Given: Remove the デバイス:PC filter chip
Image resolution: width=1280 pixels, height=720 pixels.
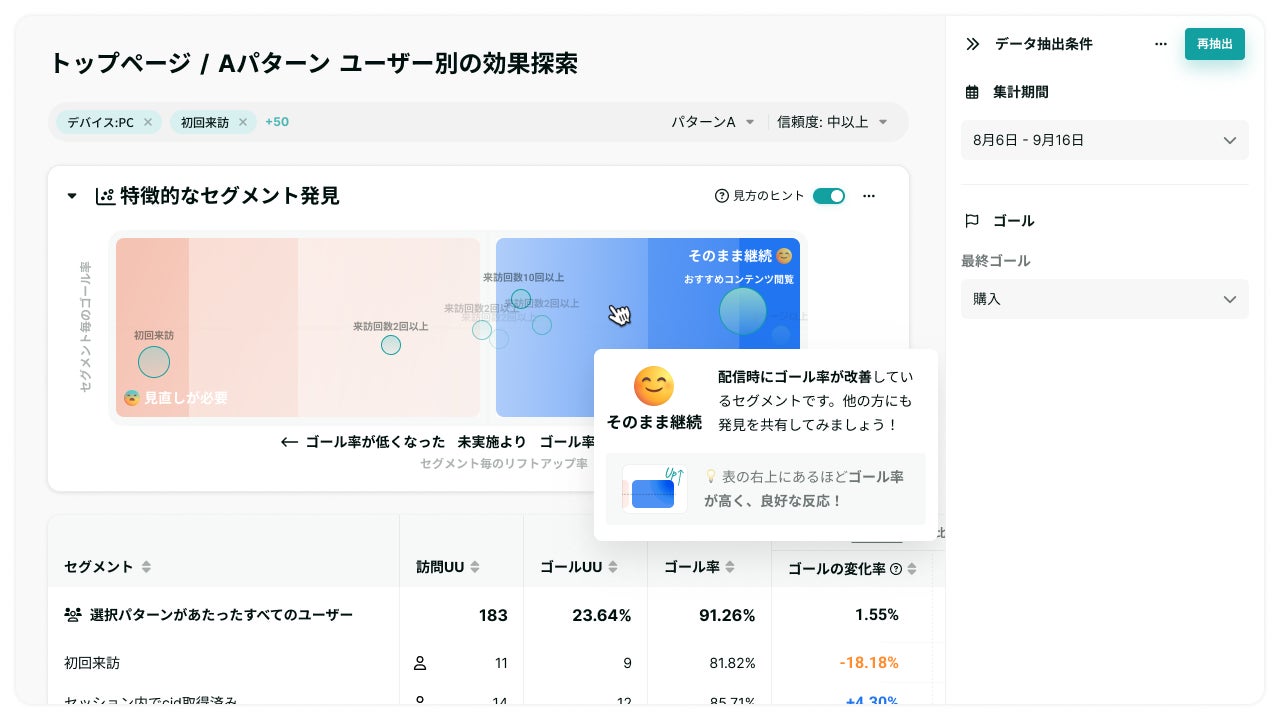Looking at the screenshot, I should [148, 122].
